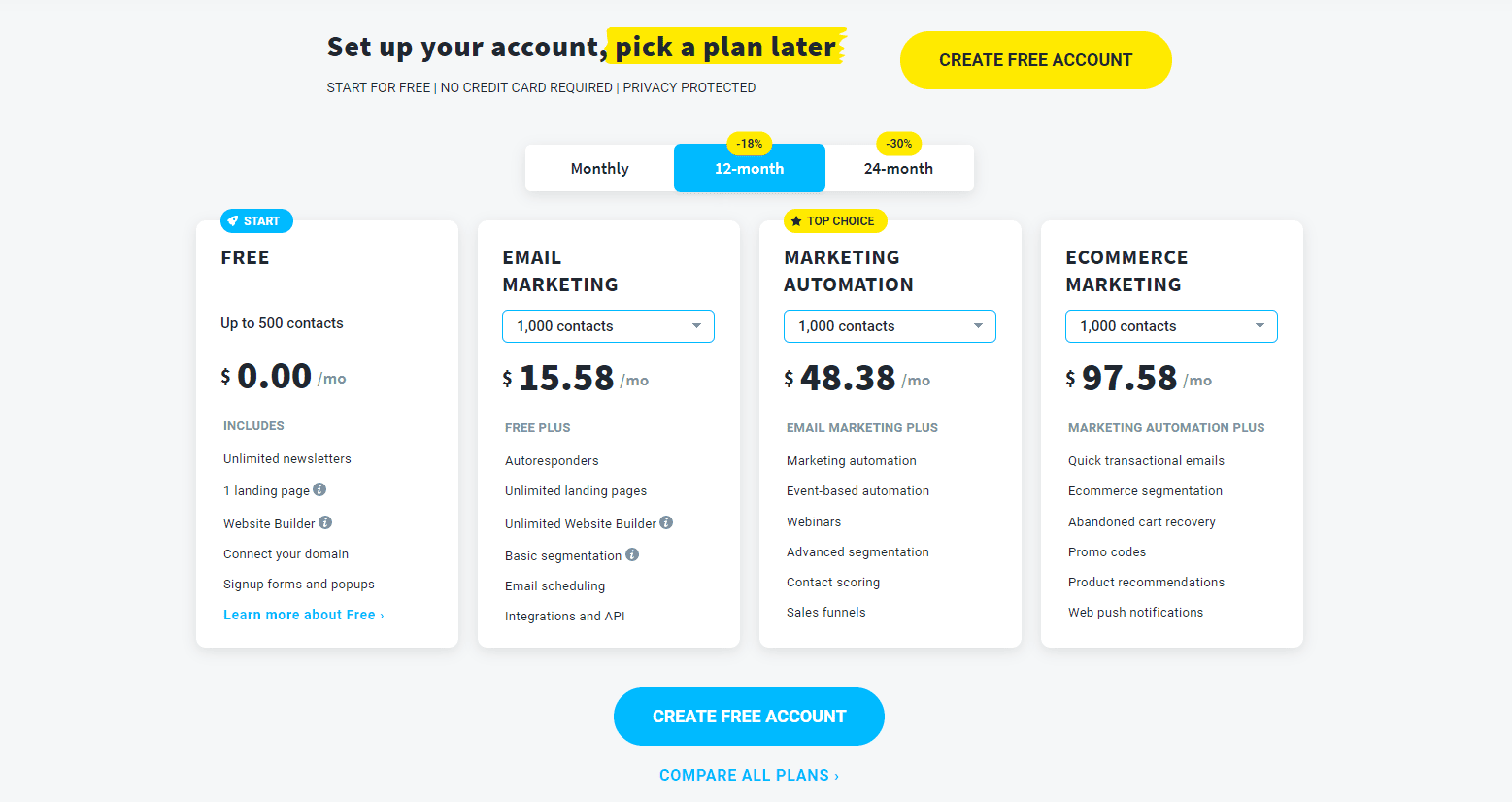1512x802 pixels.
Task: Click the START badge on the Free plan
Action: pyautogui.click(x=256, y=220)
